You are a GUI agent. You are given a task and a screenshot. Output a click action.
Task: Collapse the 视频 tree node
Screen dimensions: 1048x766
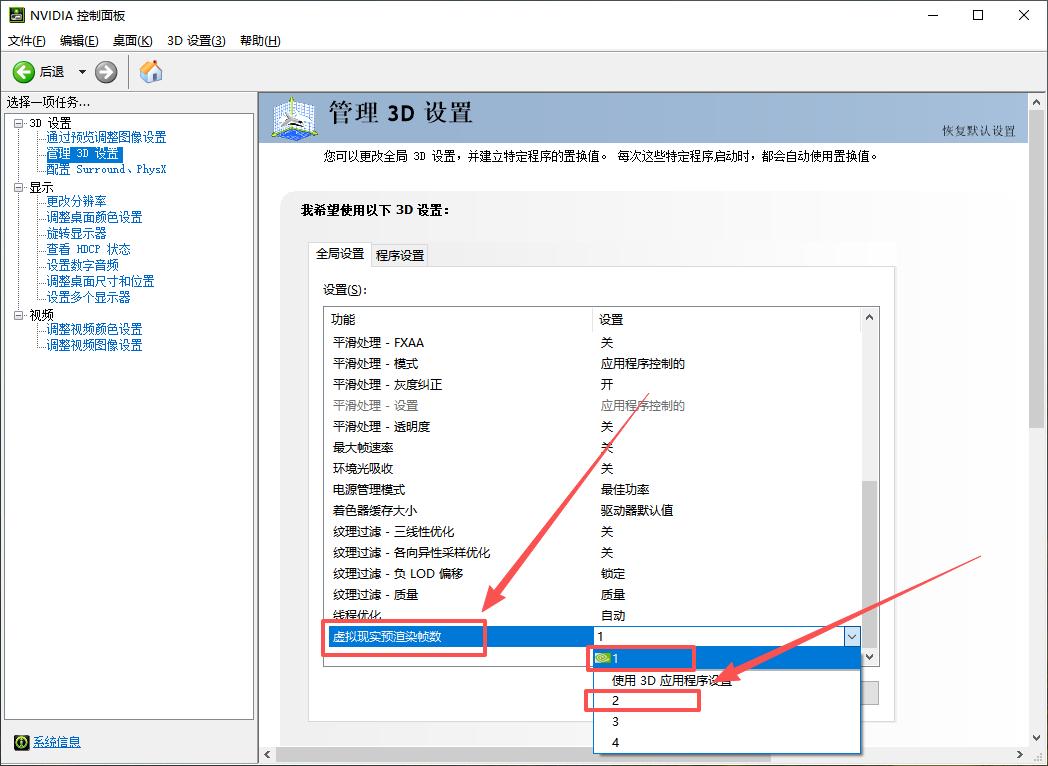point(19,315)
